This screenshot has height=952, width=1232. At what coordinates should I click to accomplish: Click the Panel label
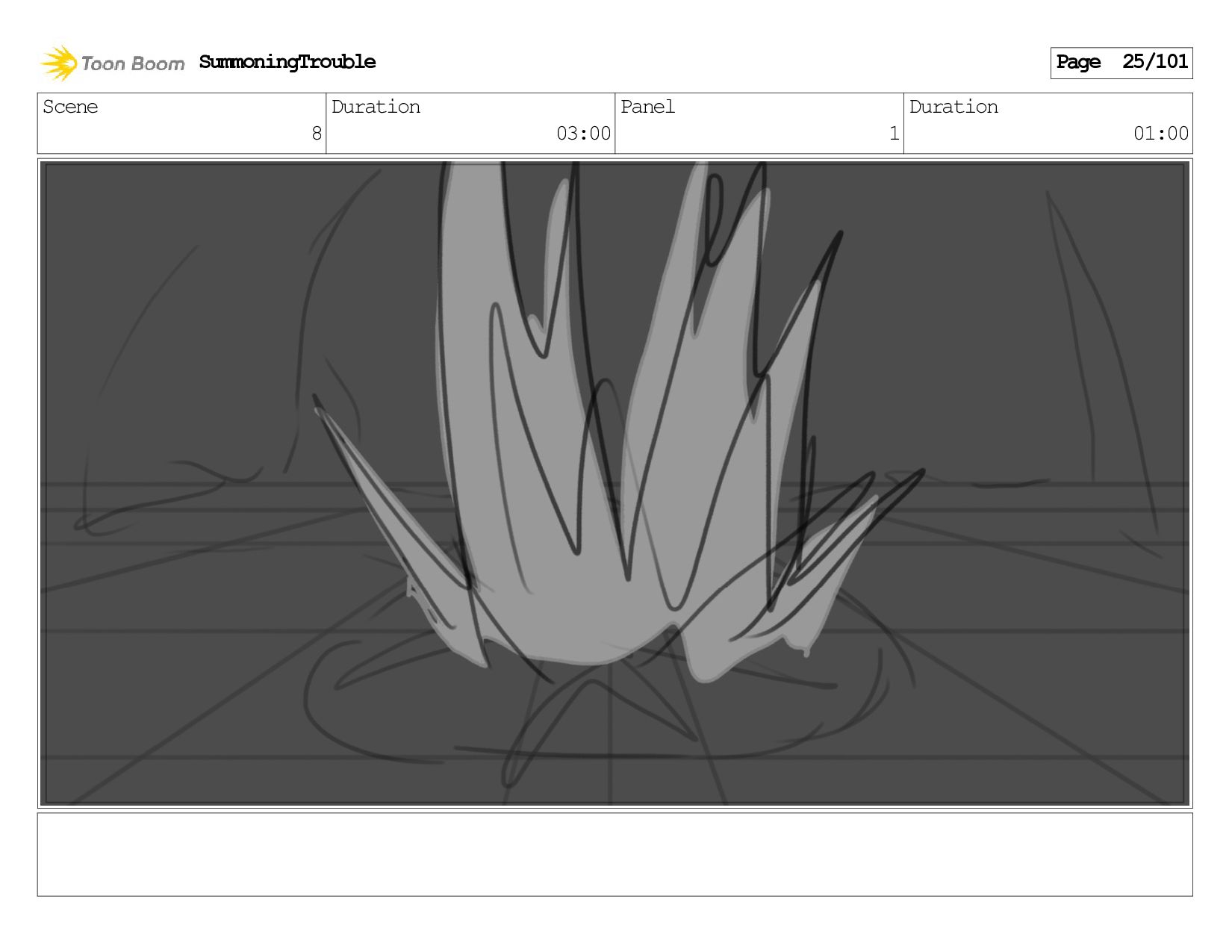click(647, 107)
